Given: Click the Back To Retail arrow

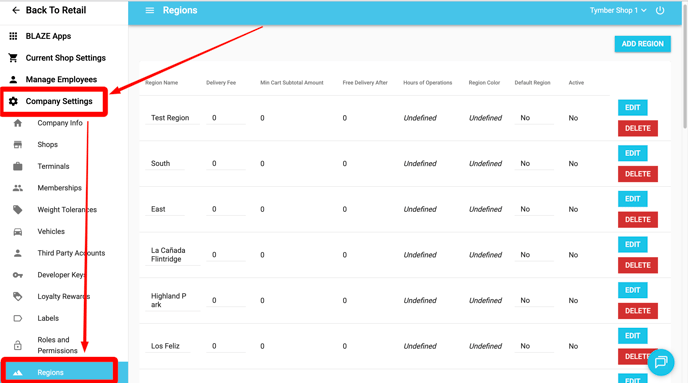Looking at the screenshot, I should tap(16, 10).
